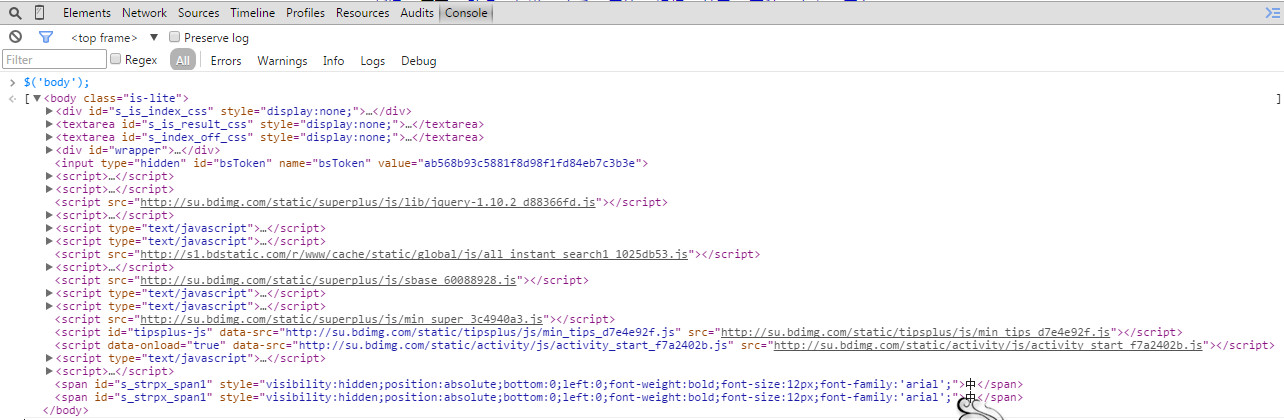Image resolution: width=1284 pixels, height=420 pixels.
Task: Show only Info messages
Action: tap(334, 61)
